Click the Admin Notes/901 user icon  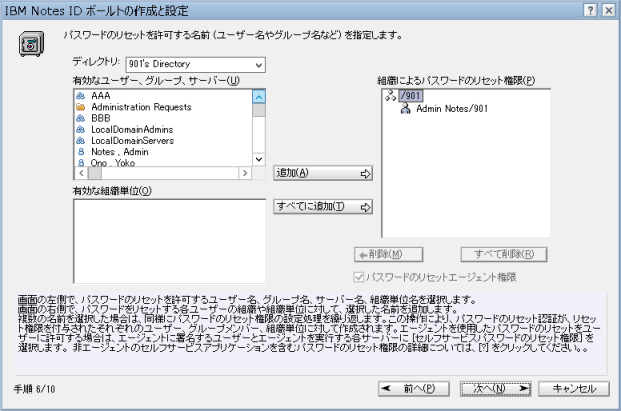405,108
